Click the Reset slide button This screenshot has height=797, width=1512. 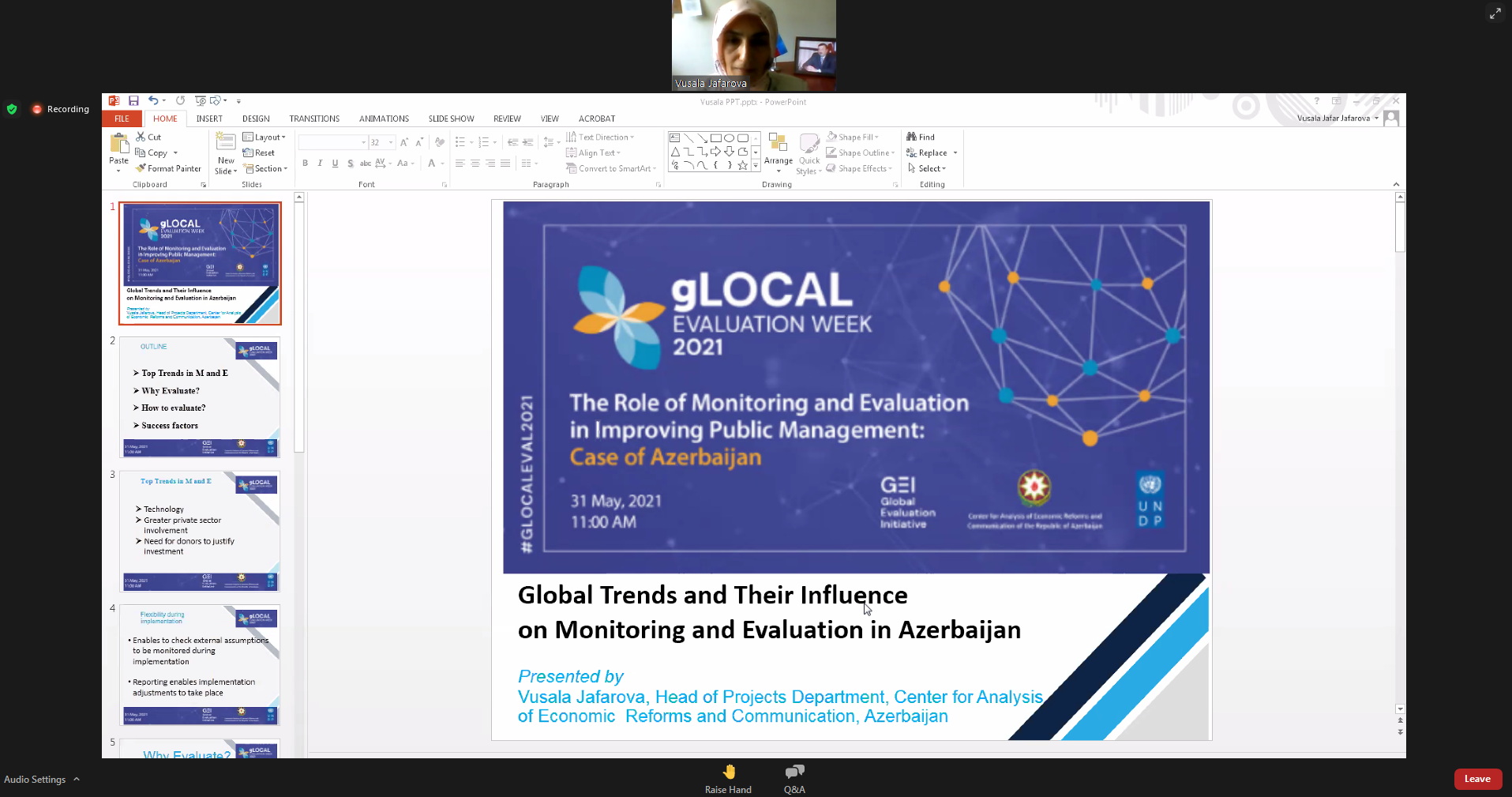tap(259, 152)
